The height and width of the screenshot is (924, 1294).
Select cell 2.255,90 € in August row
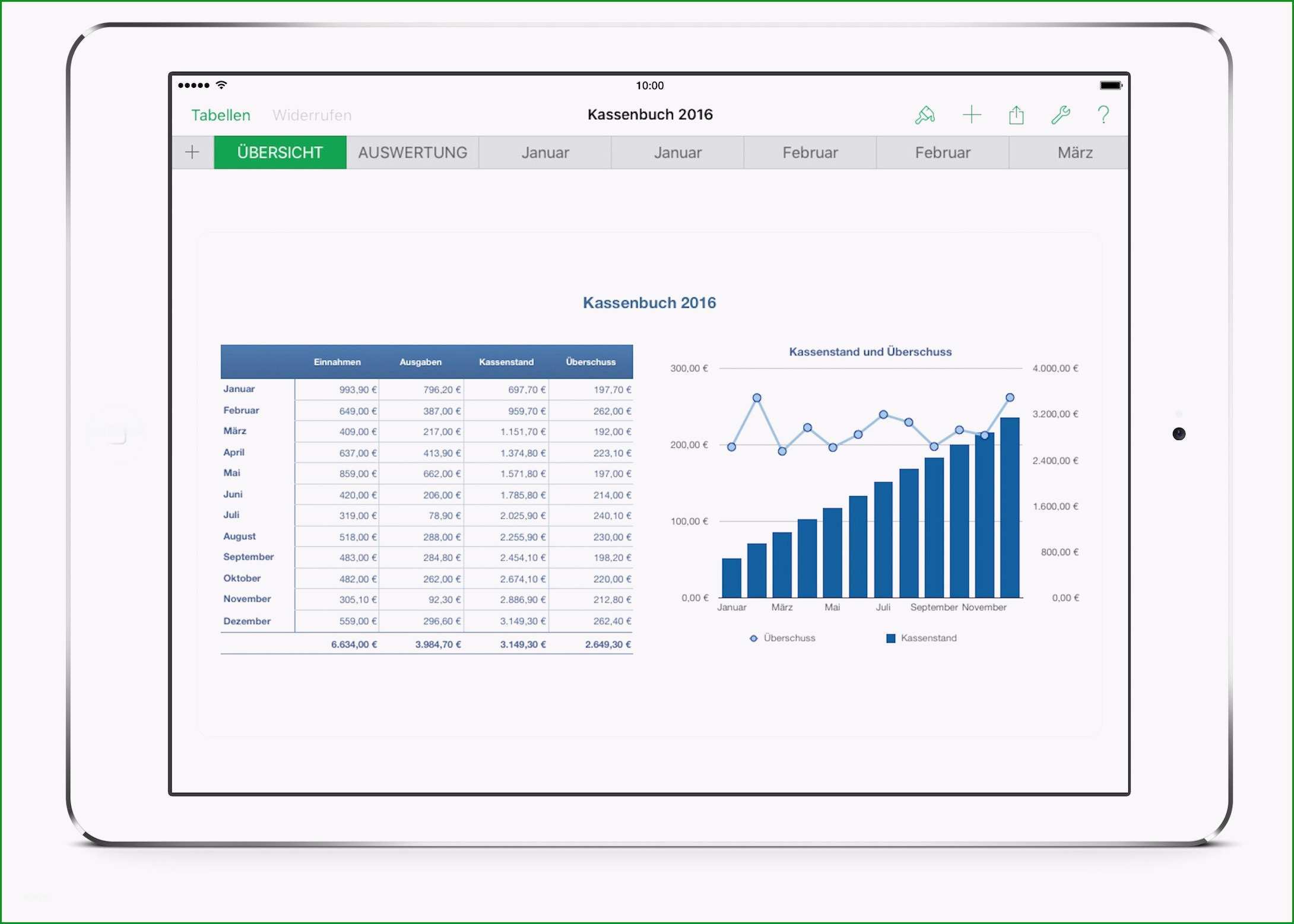pos(506,537)
